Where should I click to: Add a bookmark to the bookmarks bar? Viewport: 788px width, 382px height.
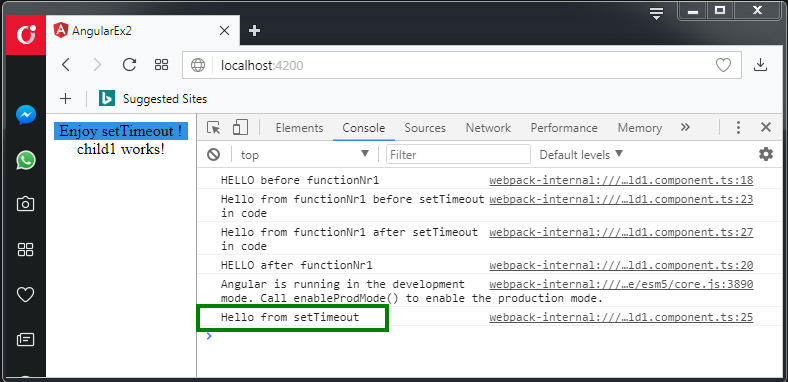65,99
